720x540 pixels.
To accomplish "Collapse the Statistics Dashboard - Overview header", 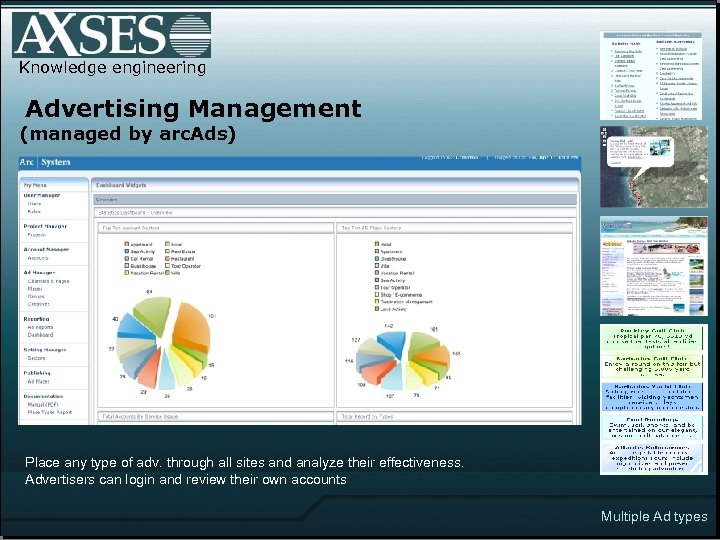I will point(335,213).
